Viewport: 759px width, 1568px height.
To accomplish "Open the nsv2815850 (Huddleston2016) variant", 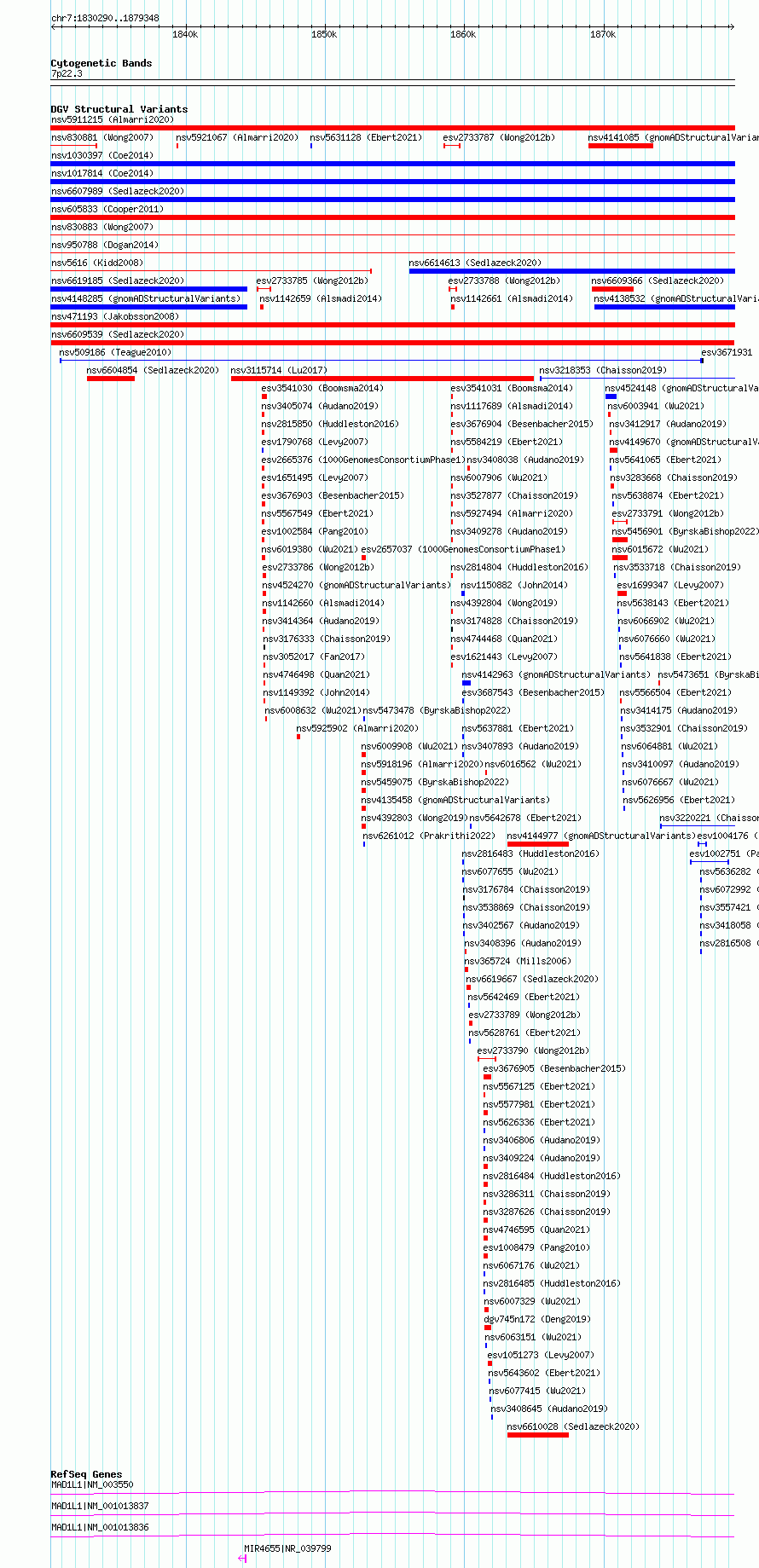I will (330, 424).
